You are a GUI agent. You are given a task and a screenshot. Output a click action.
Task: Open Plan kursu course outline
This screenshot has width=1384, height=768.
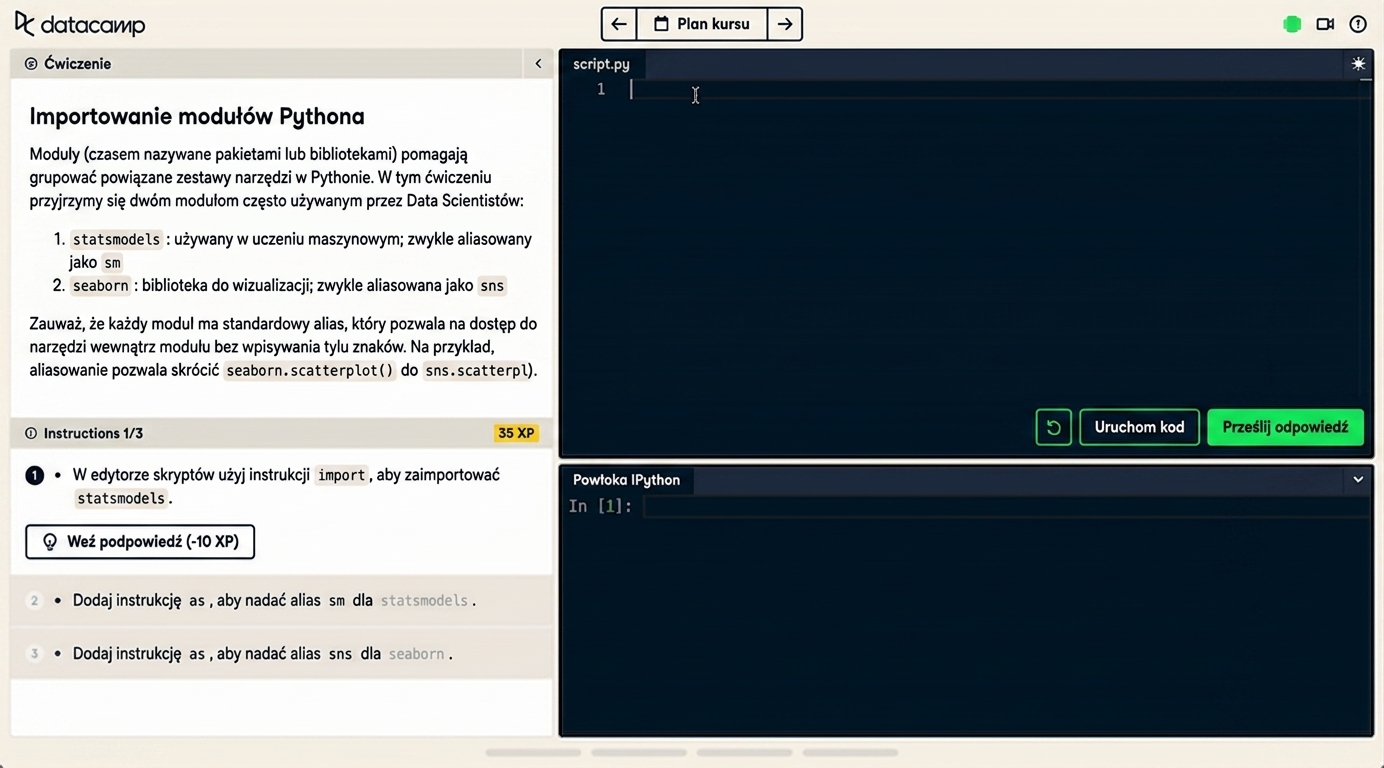tap(702, 24)
